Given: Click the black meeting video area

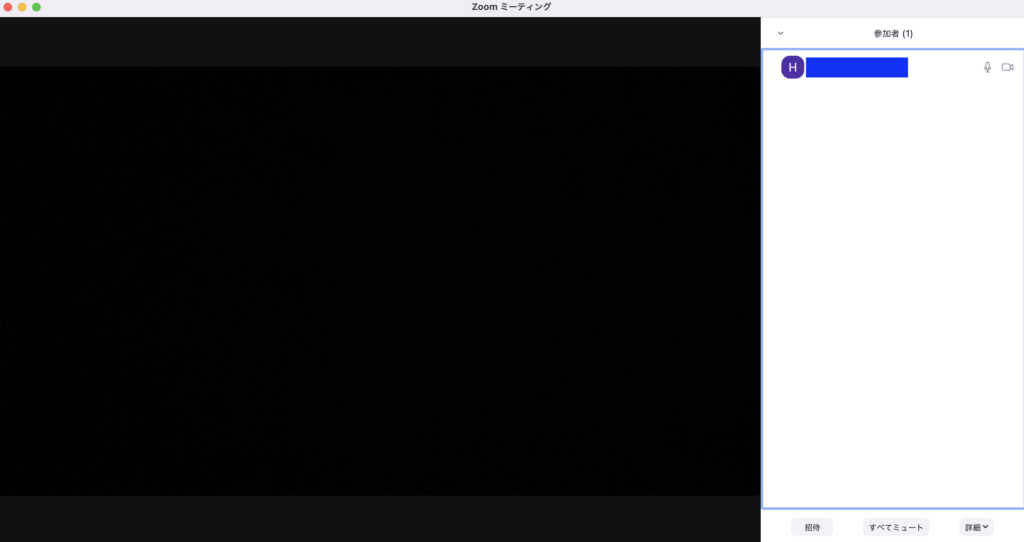Looking at the screenshot, I should coord(380,280).
